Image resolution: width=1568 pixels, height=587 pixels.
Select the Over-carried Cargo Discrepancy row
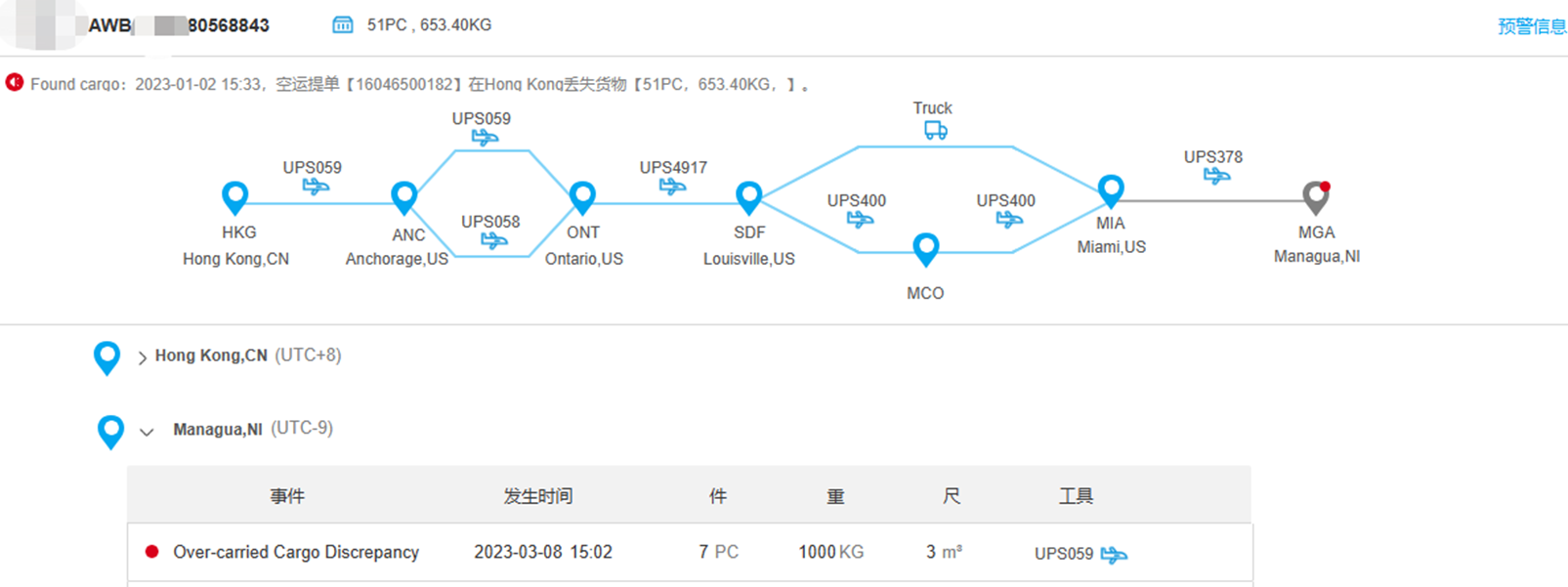coord(296,552)
